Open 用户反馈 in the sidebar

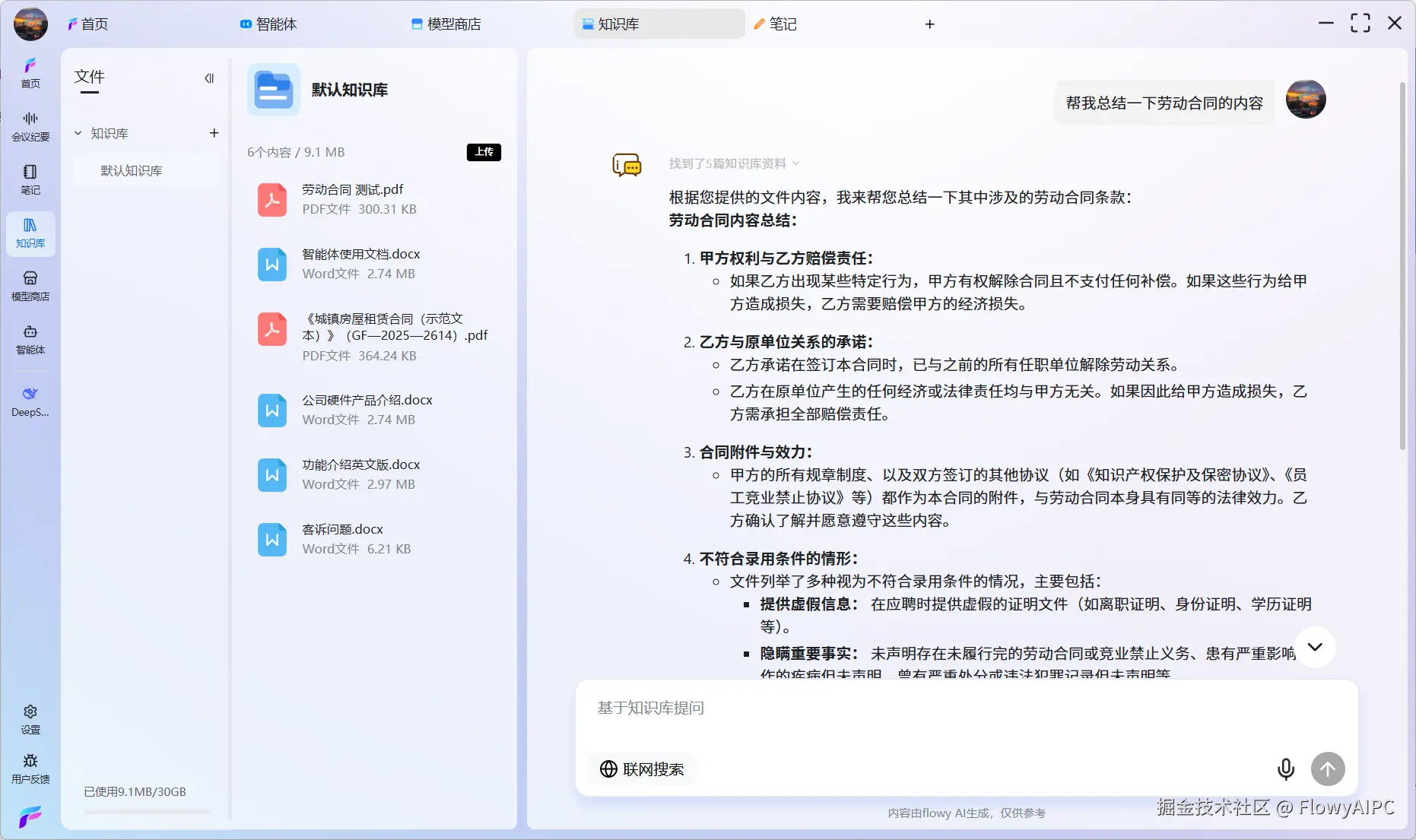[x=30, y=769]
